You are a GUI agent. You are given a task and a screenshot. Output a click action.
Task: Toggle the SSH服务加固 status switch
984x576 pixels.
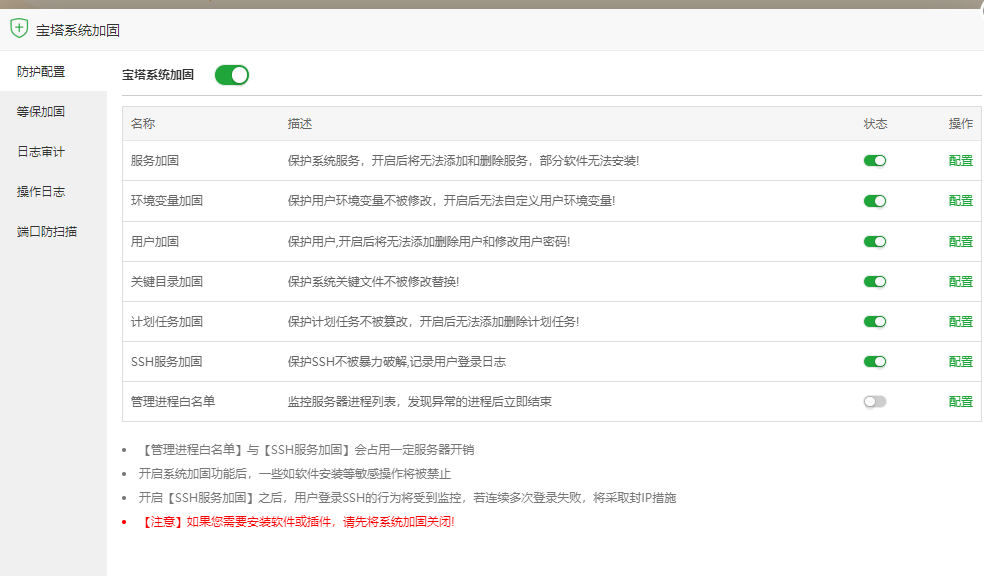[x=875, y=361]
